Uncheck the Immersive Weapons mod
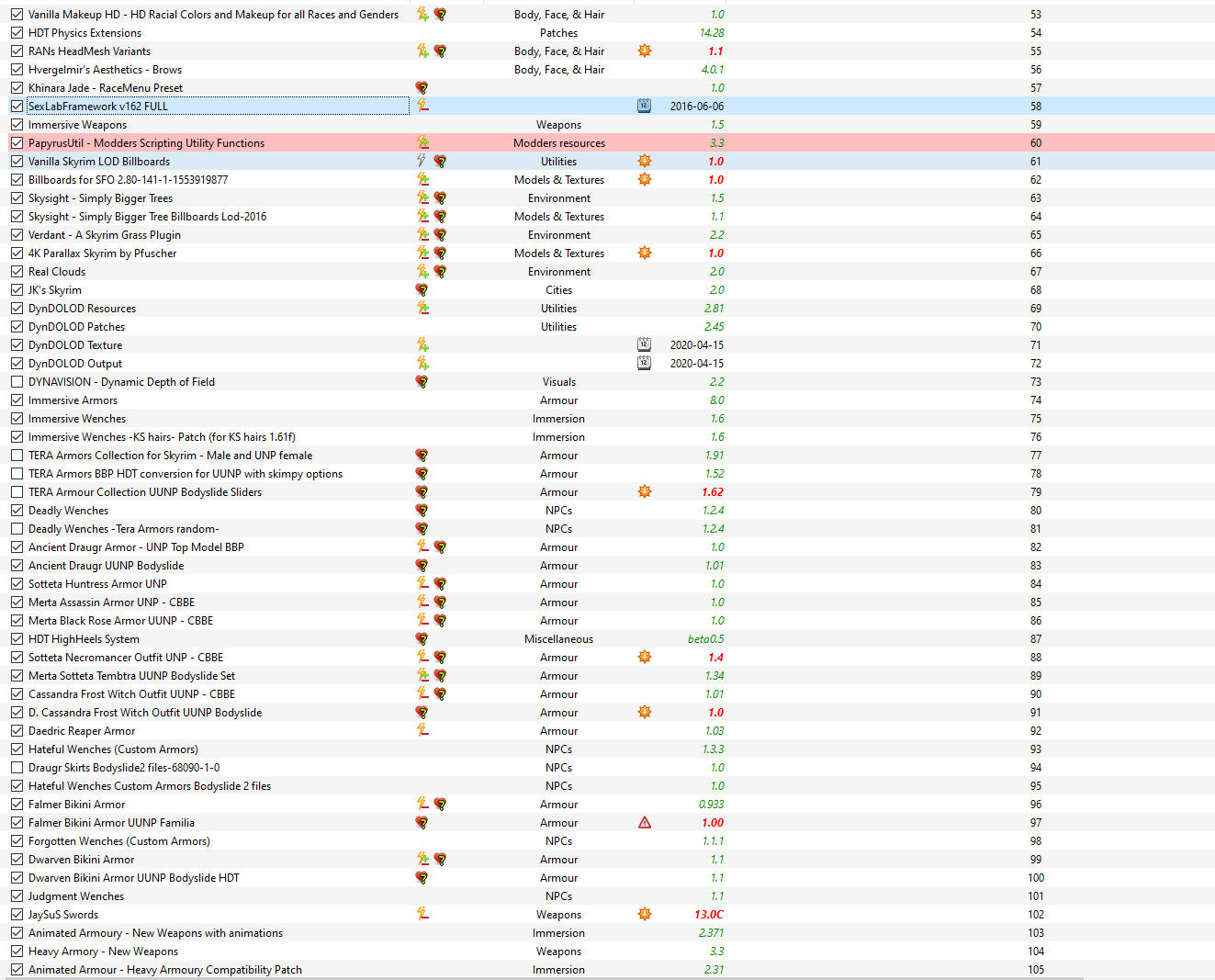 click(17, 124)
